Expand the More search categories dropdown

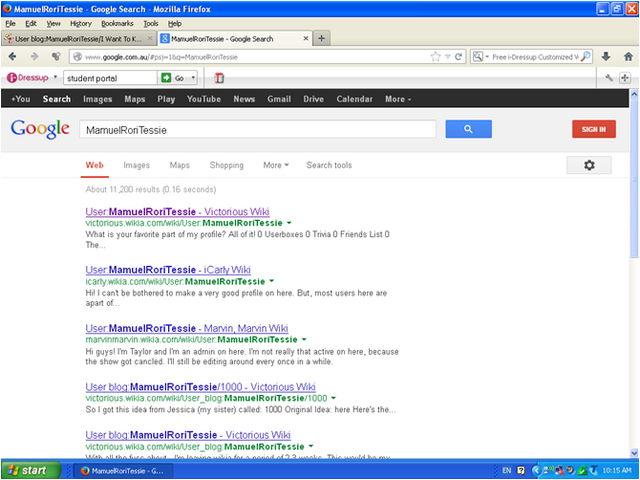click(276, 165)
